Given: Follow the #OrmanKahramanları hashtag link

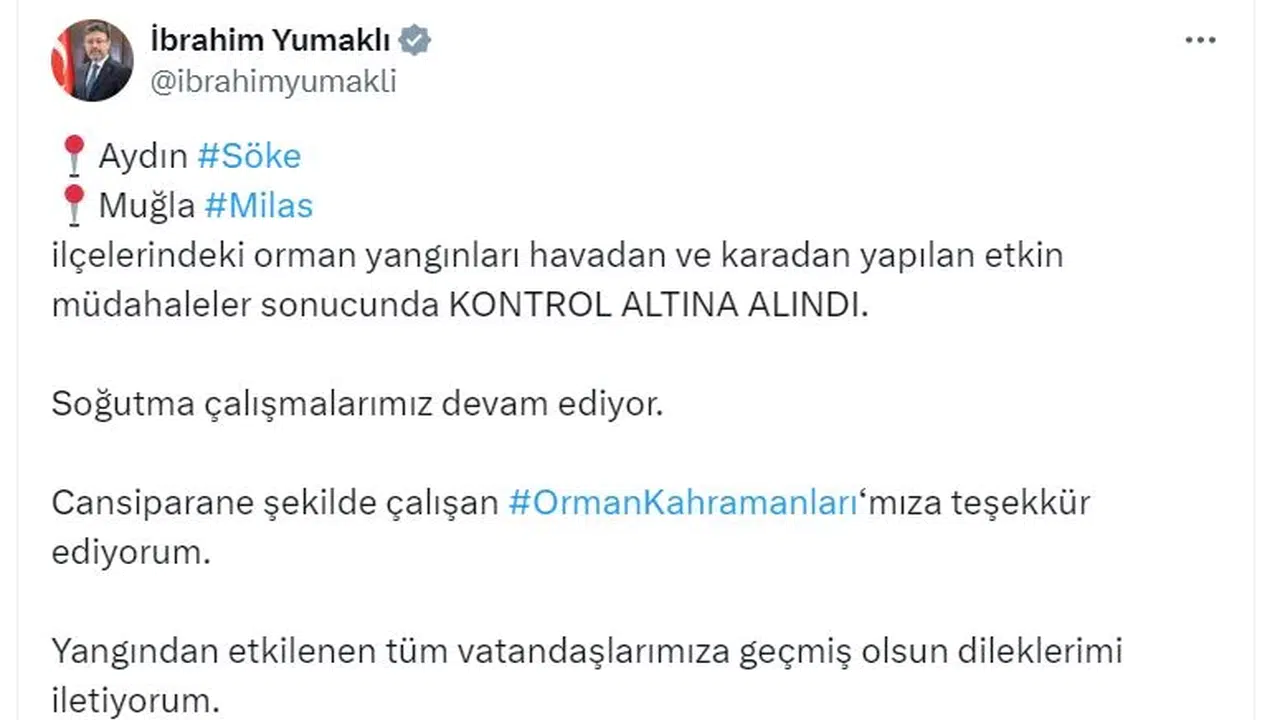Looking at the screenshot, I should coord(684,503).
